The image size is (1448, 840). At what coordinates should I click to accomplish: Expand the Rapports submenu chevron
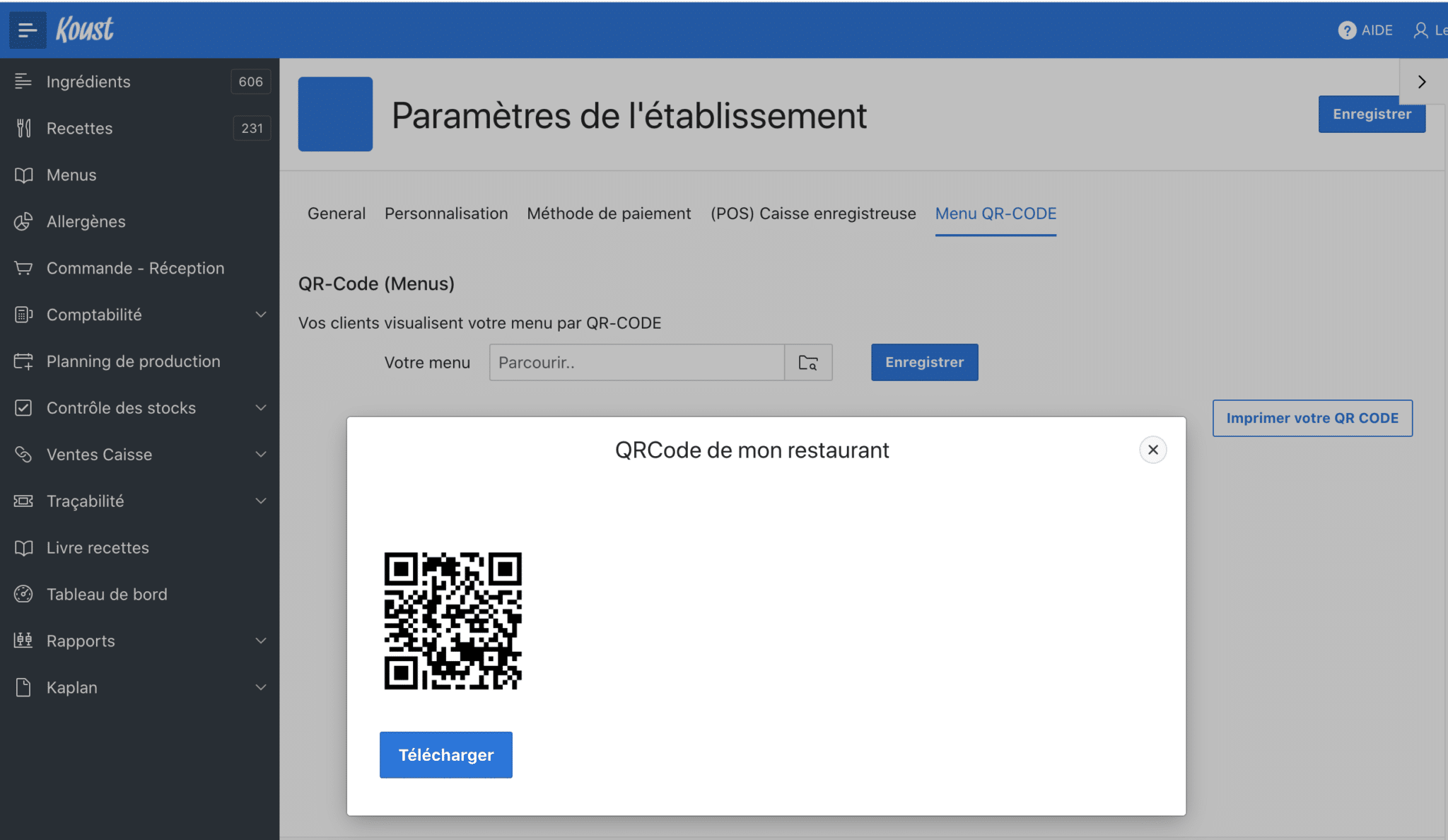pyautogui.click(x=261, y=641)
